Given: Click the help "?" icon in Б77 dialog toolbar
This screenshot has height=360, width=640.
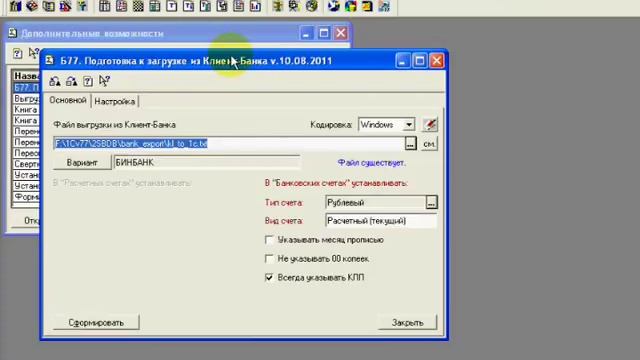Looking at the screenshot, I should point(88,81).
